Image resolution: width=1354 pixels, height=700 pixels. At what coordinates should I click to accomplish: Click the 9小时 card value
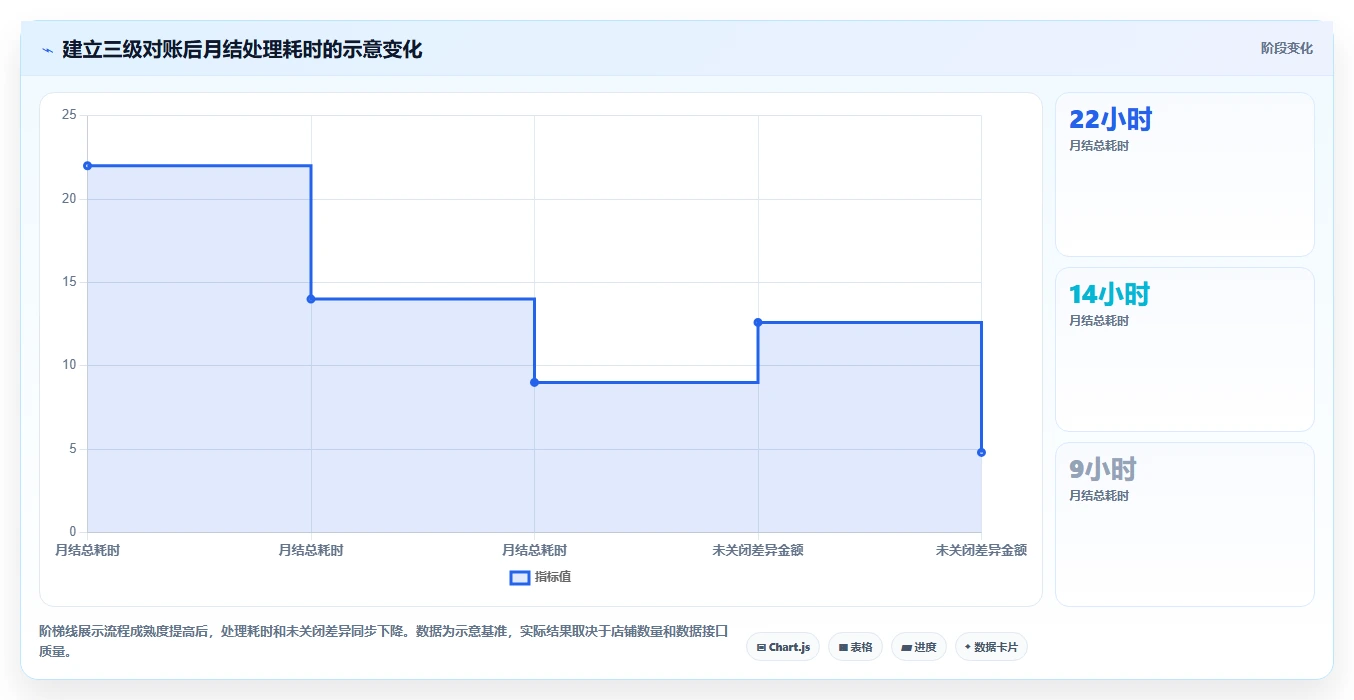pos(1103,470)
